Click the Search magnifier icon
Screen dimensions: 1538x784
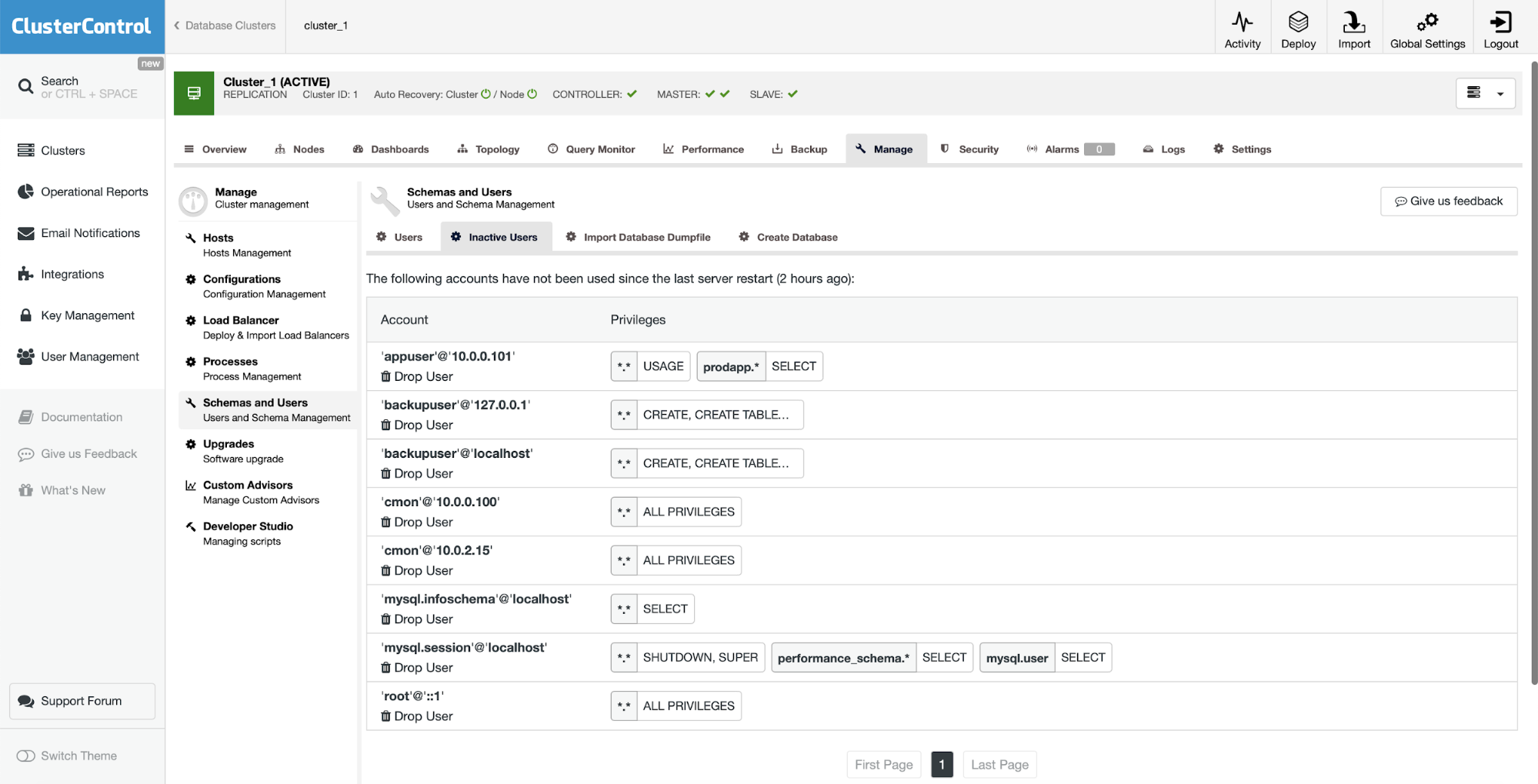[x=25, y=86]
